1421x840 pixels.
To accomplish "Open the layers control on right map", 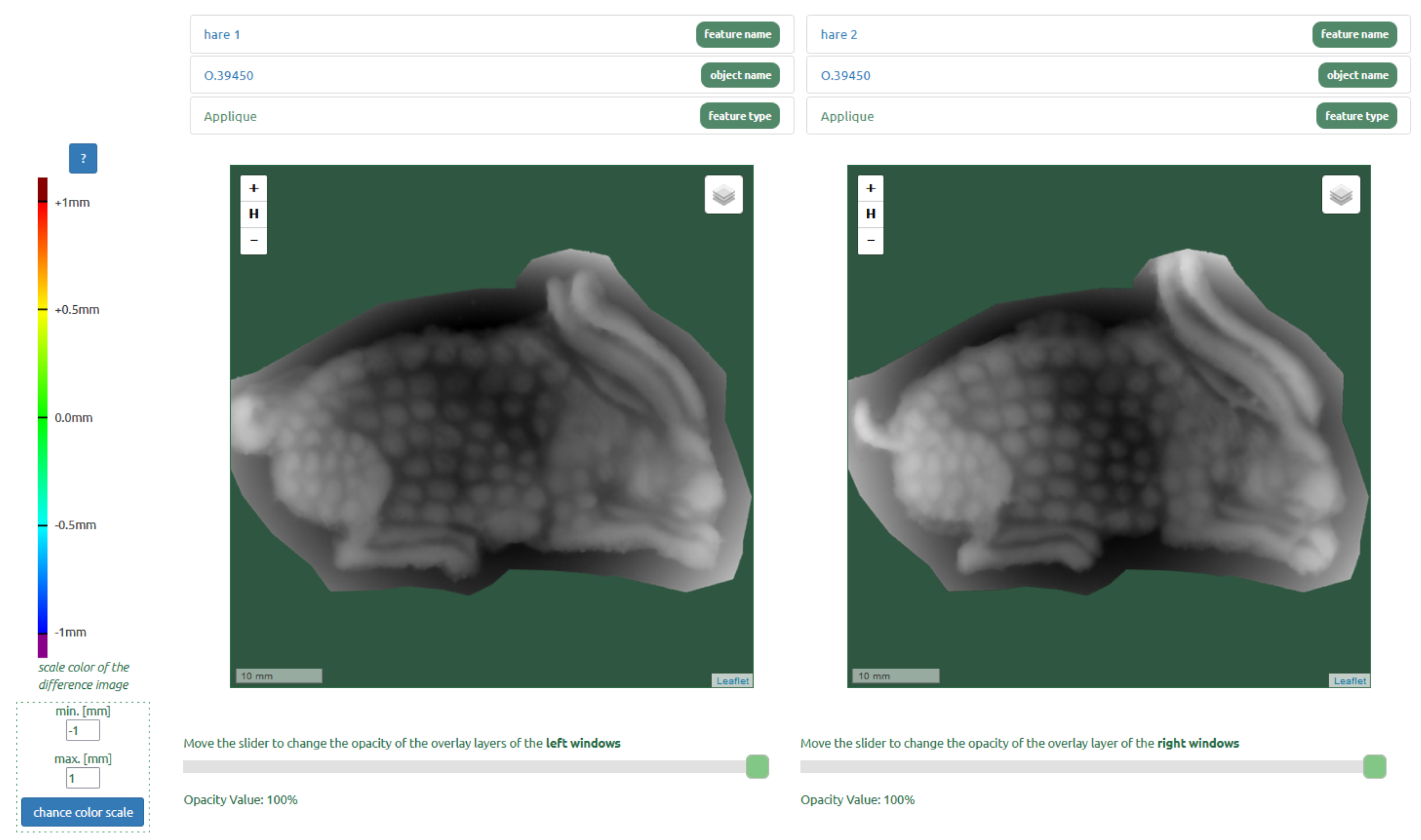I will (1340, 195).
